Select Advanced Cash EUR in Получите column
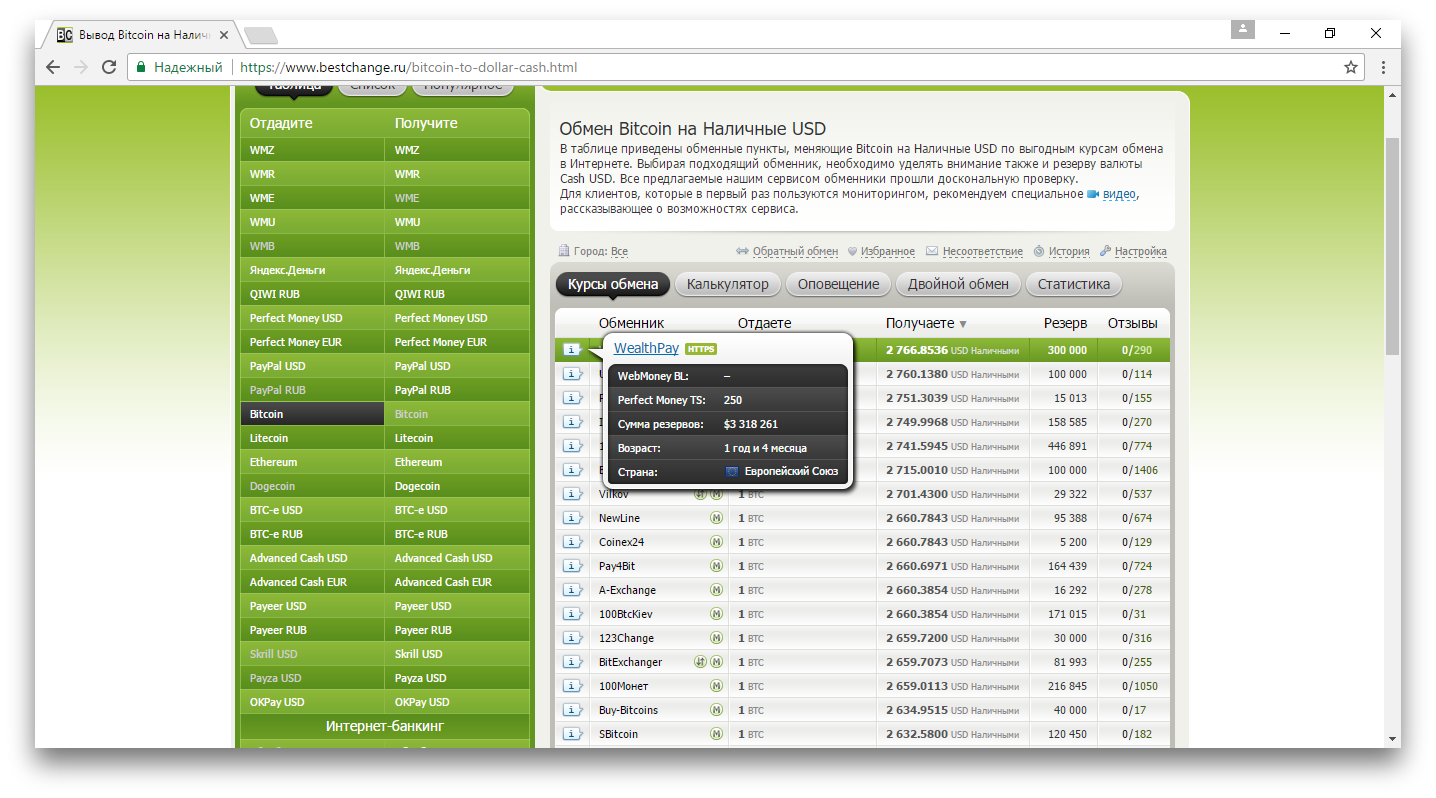The image size is (1436, 798). click(x=457, y=582)
